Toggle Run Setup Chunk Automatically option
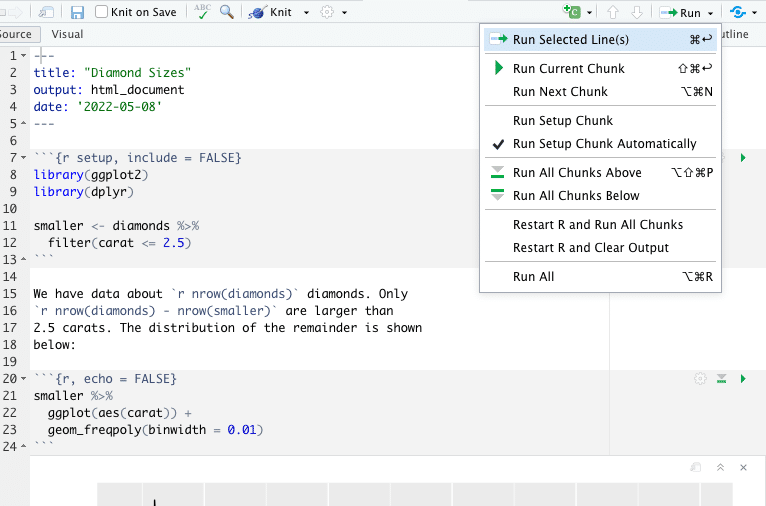766x506 pixels. tap(600, 144)
